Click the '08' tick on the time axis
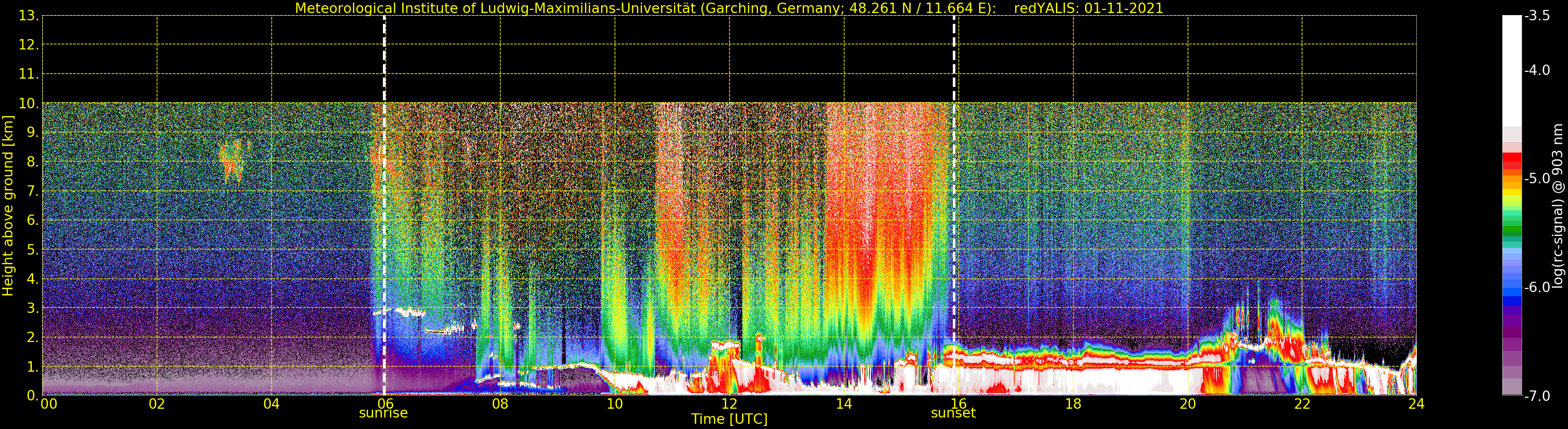Screen dimensions: 1568x429 point(500,404)
